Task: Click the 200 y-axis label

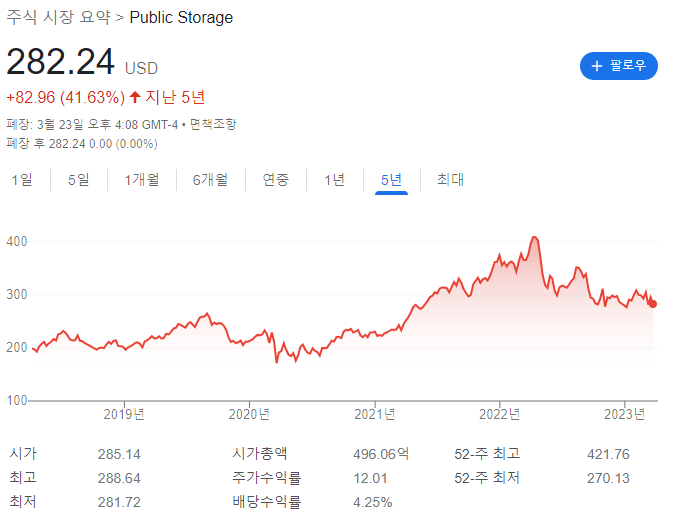Action: [17, 347]
